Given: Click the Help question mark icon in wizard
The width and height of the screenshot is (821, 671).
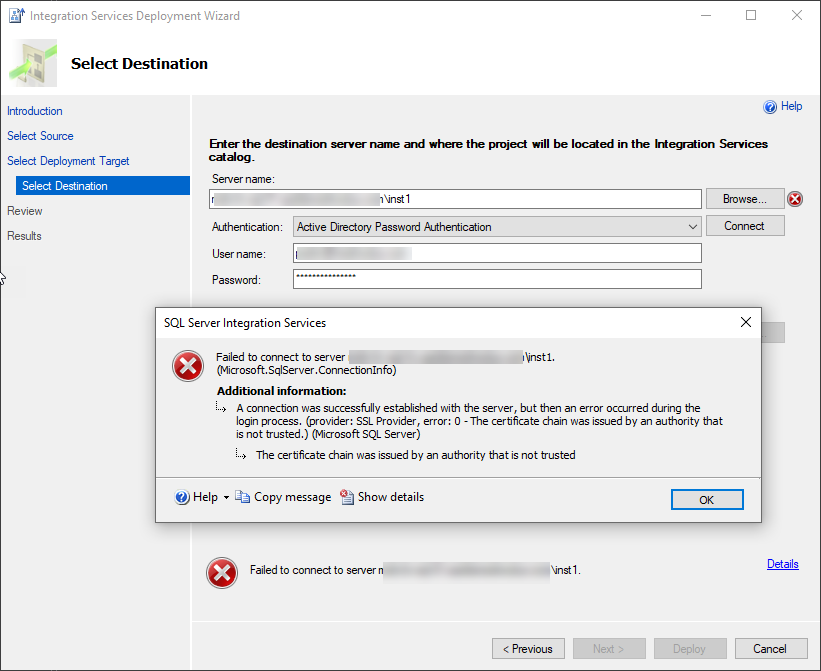Looking at the screenshot, I should coord(770,107).
